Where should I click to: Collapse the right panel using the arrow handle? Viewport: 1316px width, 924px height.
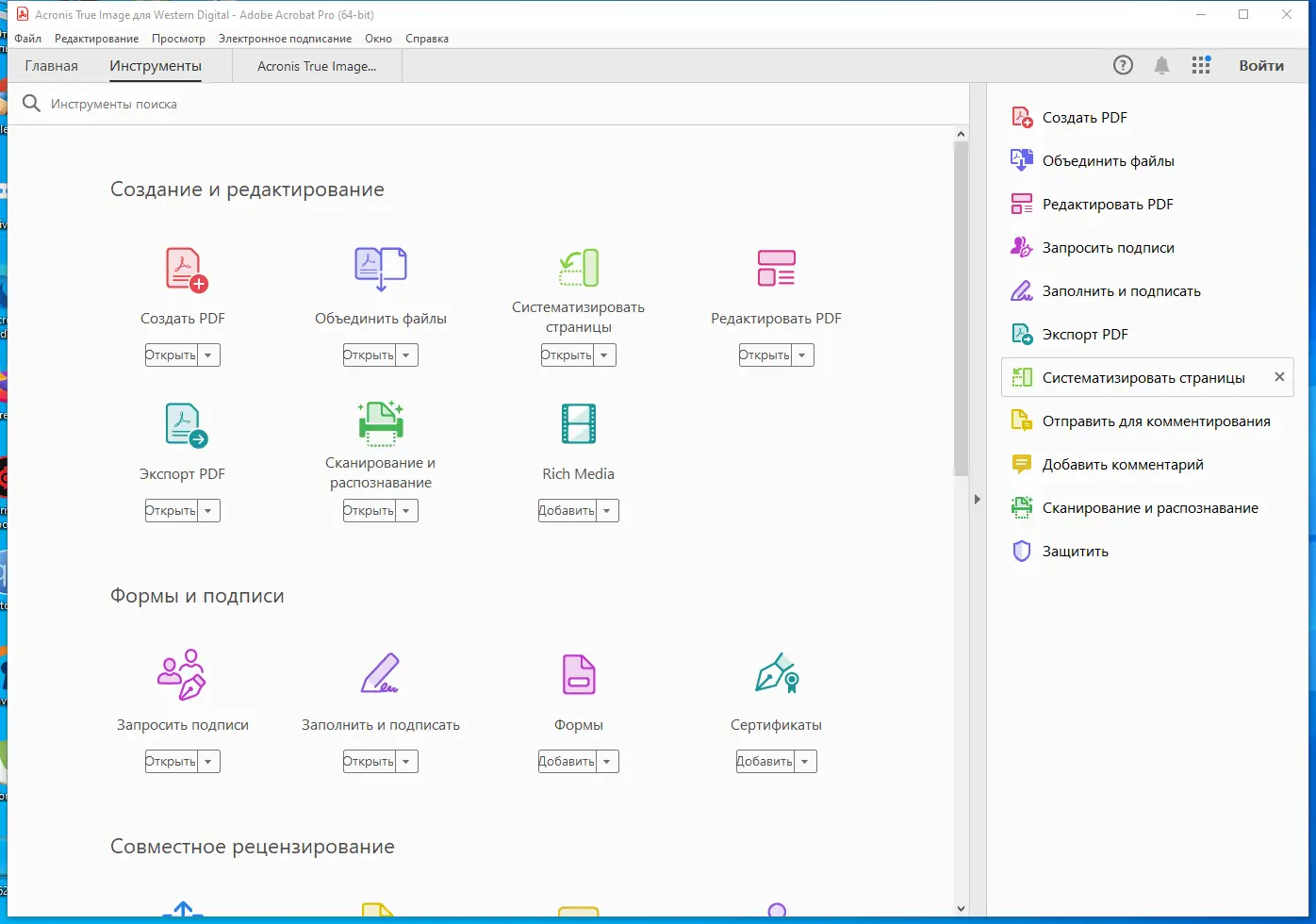click(x=978, y=500)
